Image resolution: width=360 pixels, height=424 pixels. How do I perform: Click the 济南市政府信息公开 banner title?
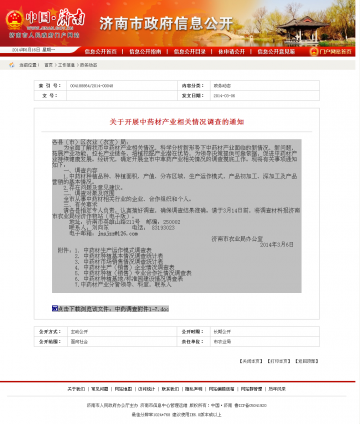(x=166, y=23)
